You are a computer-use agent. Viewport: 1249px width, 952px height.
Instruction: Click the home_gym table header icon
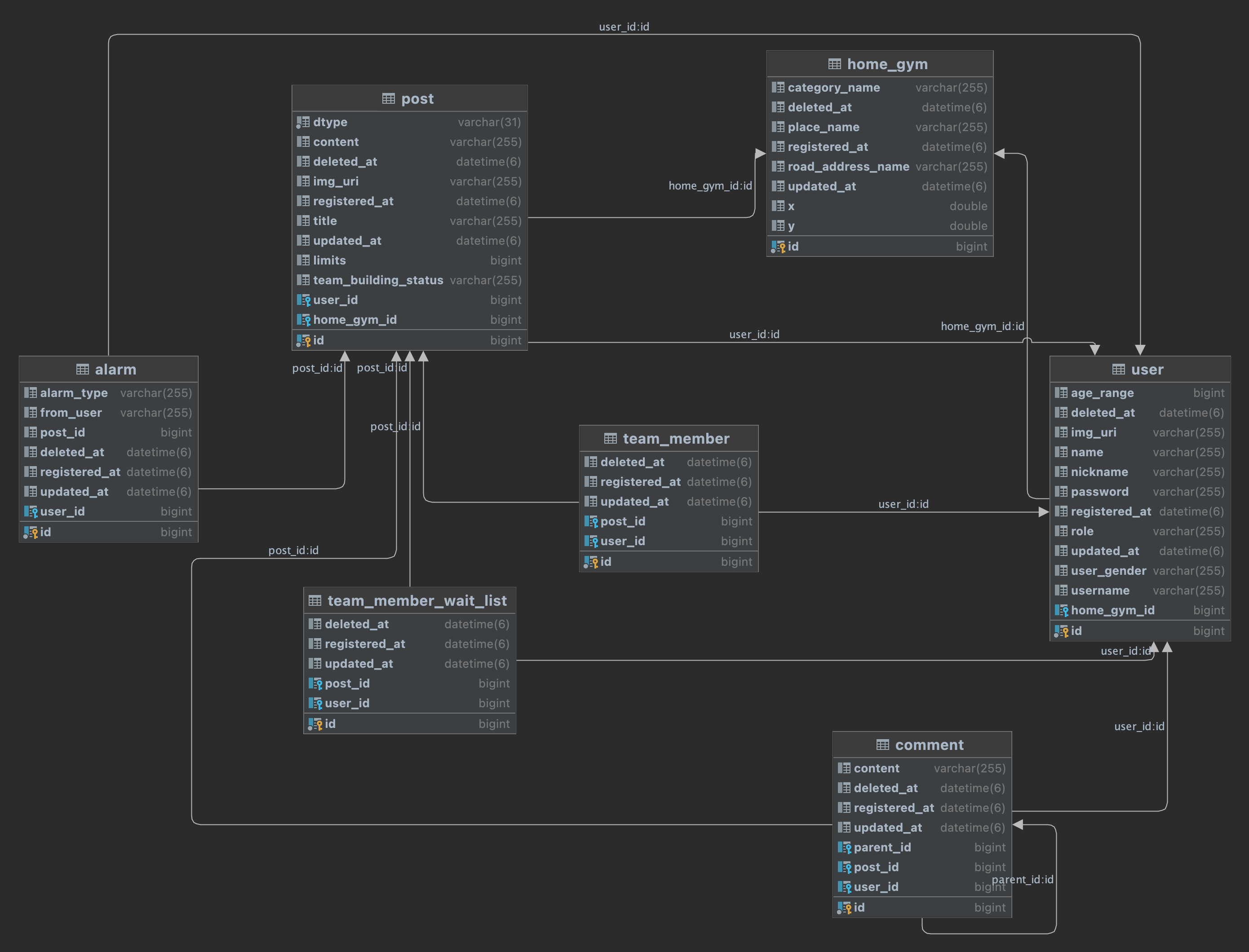pyautogui.click(x=834, y=64)
